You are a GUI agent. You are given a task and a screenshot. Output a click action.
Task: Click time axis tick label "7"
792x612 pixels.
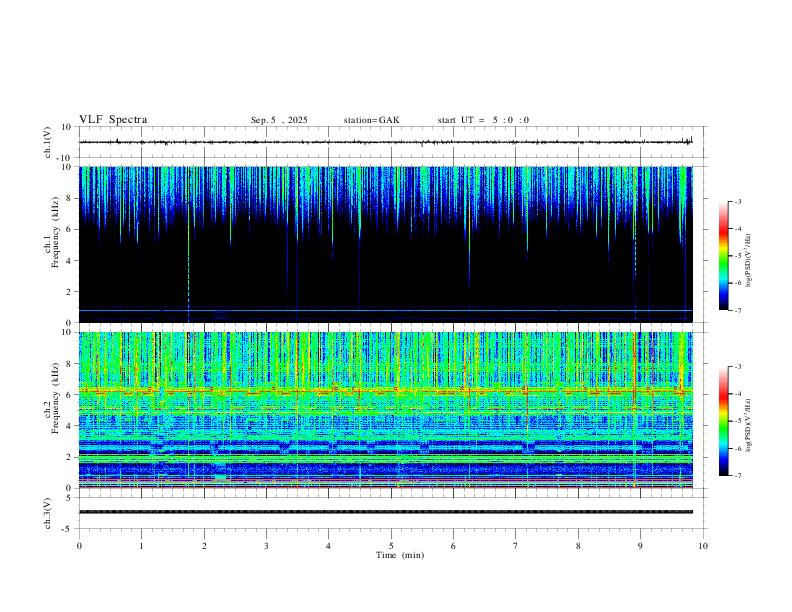click(x=516, y=546)
